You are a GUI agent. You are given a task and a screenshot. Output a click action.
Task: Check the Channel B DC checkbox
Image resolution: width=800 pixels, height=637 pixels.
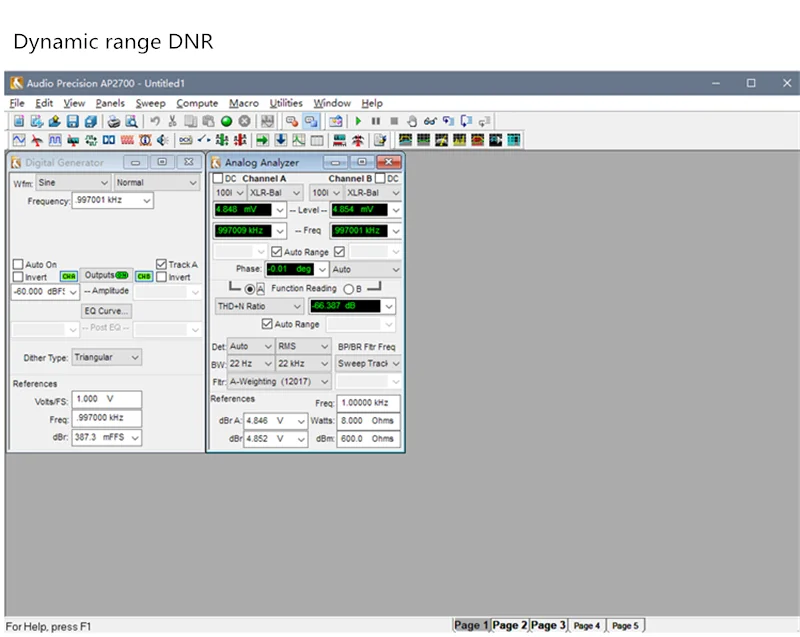point(380,179)
